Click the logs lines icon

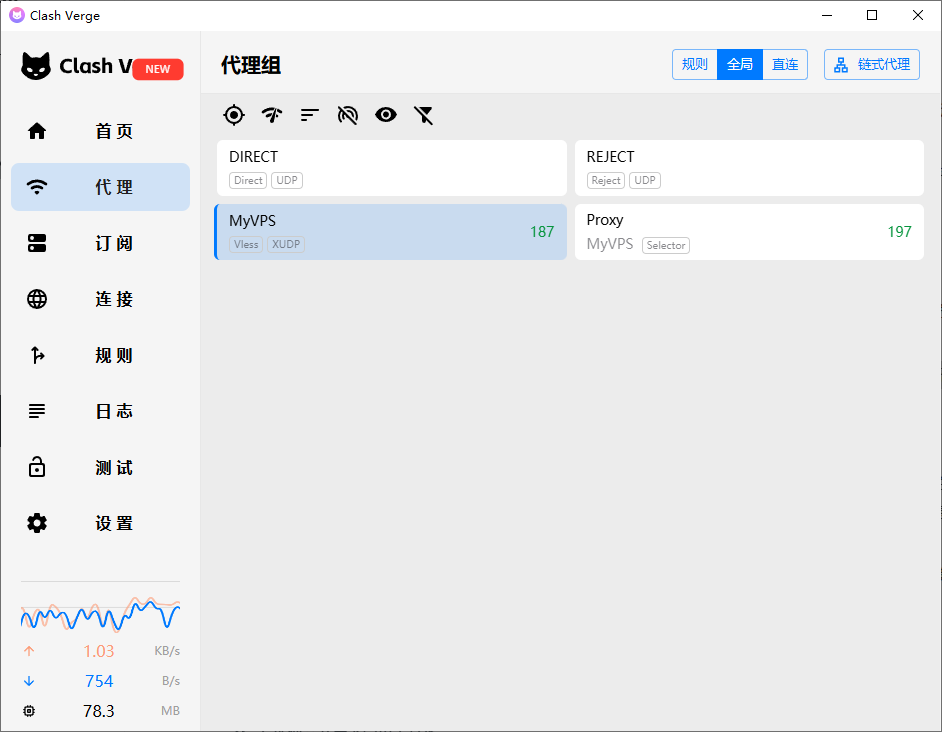(x=37, y=411)
